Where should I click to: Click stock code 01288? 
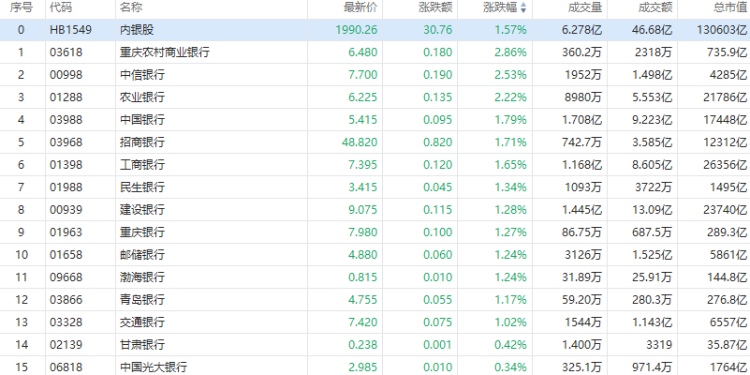tap(66, 97)
